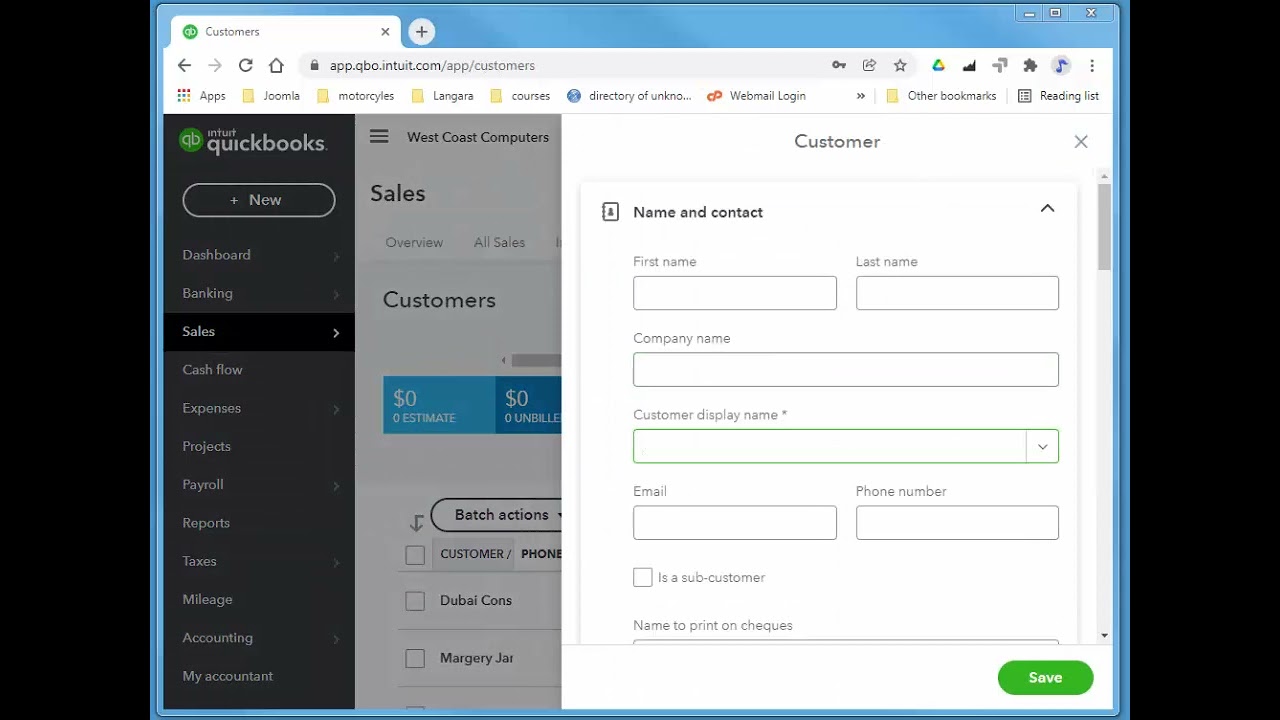Enable Is a sub-customer checkbox

643,577
